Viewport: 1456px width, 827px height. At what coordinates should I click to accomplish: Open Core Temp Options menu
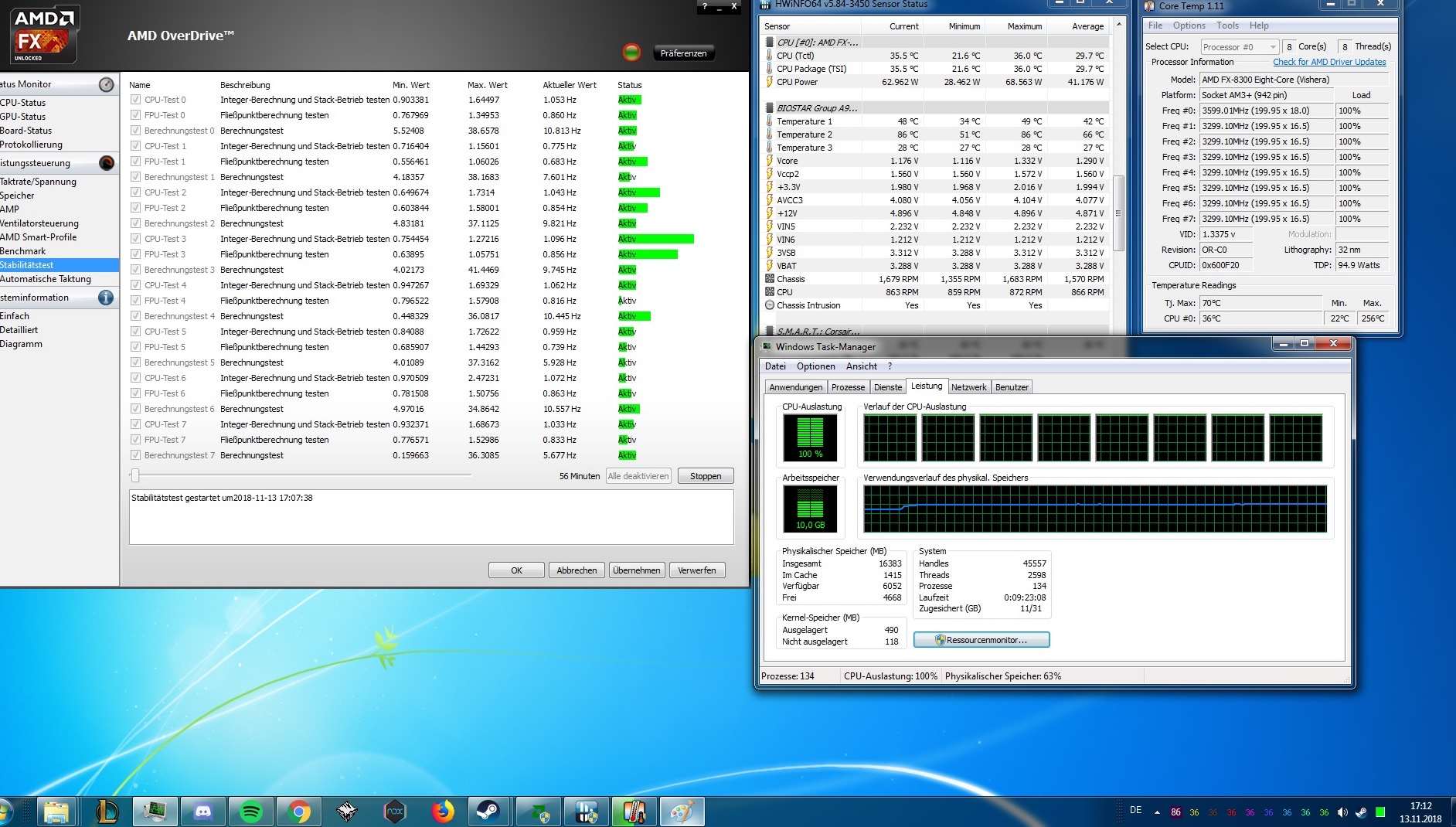pos(1189,26)
